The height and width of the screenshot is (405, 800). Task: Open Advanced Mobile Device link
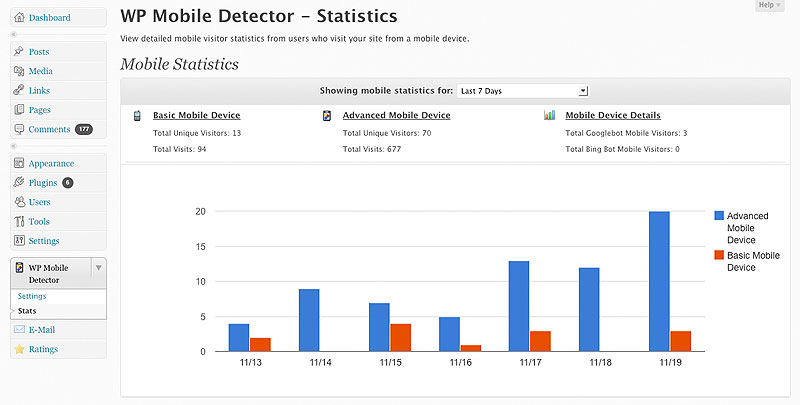tap(396, 115)
